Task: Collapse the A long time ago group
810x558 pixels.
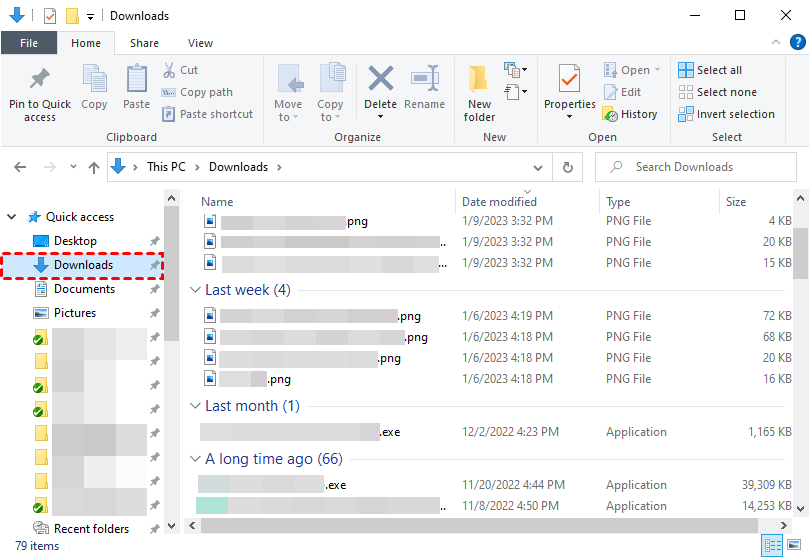Action: [x=196, y=459]
